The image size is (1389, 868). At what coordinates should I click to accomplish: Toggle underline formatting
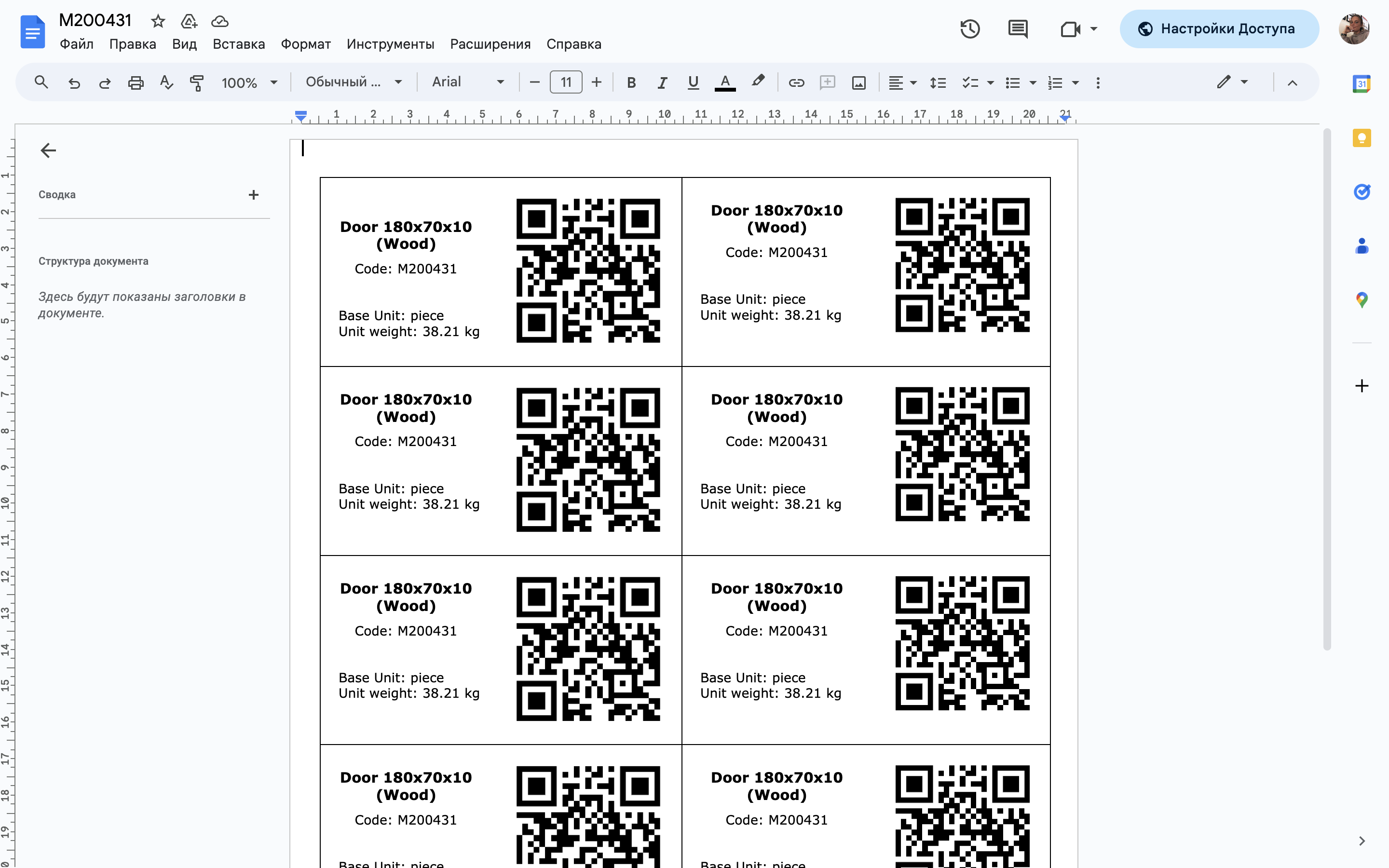[x=693, y=82]
